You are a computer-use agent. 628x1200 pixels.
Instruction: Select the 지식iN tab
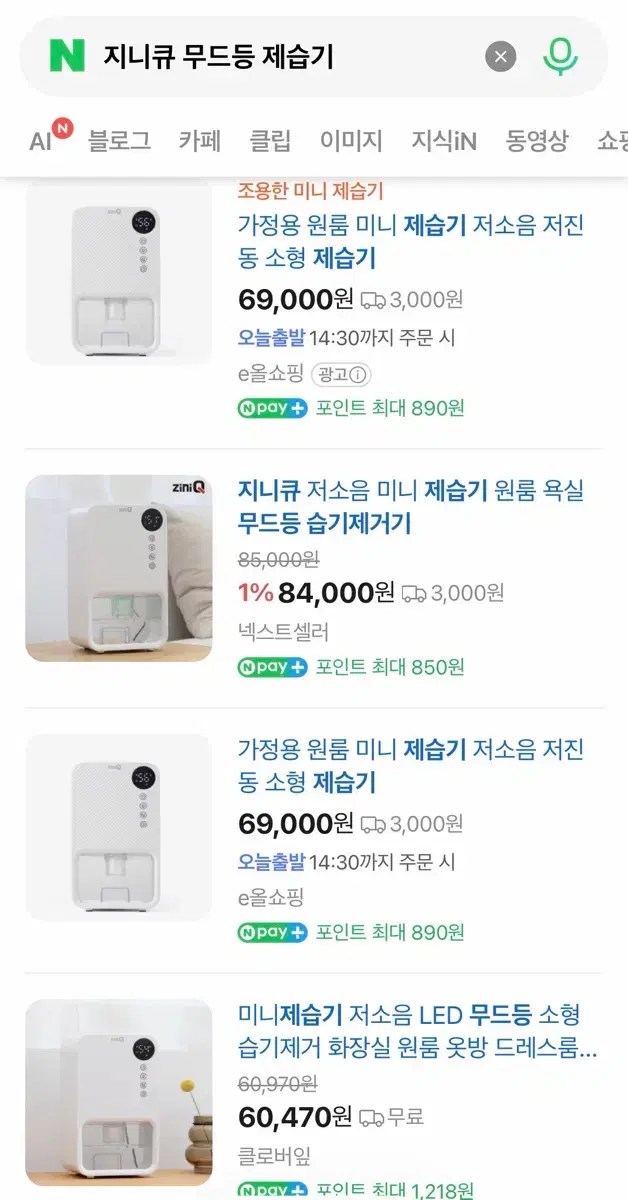(444, 141)
